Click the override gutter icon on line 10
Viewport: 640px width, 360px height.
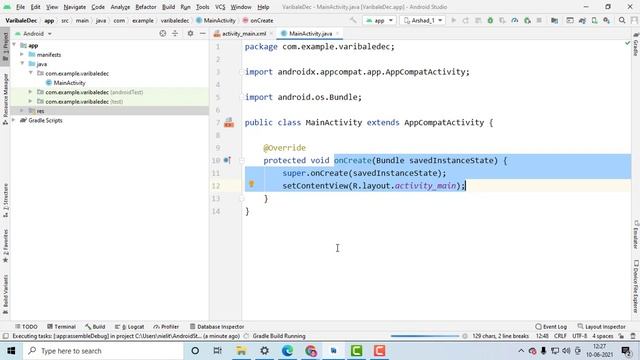click(227, 160)
